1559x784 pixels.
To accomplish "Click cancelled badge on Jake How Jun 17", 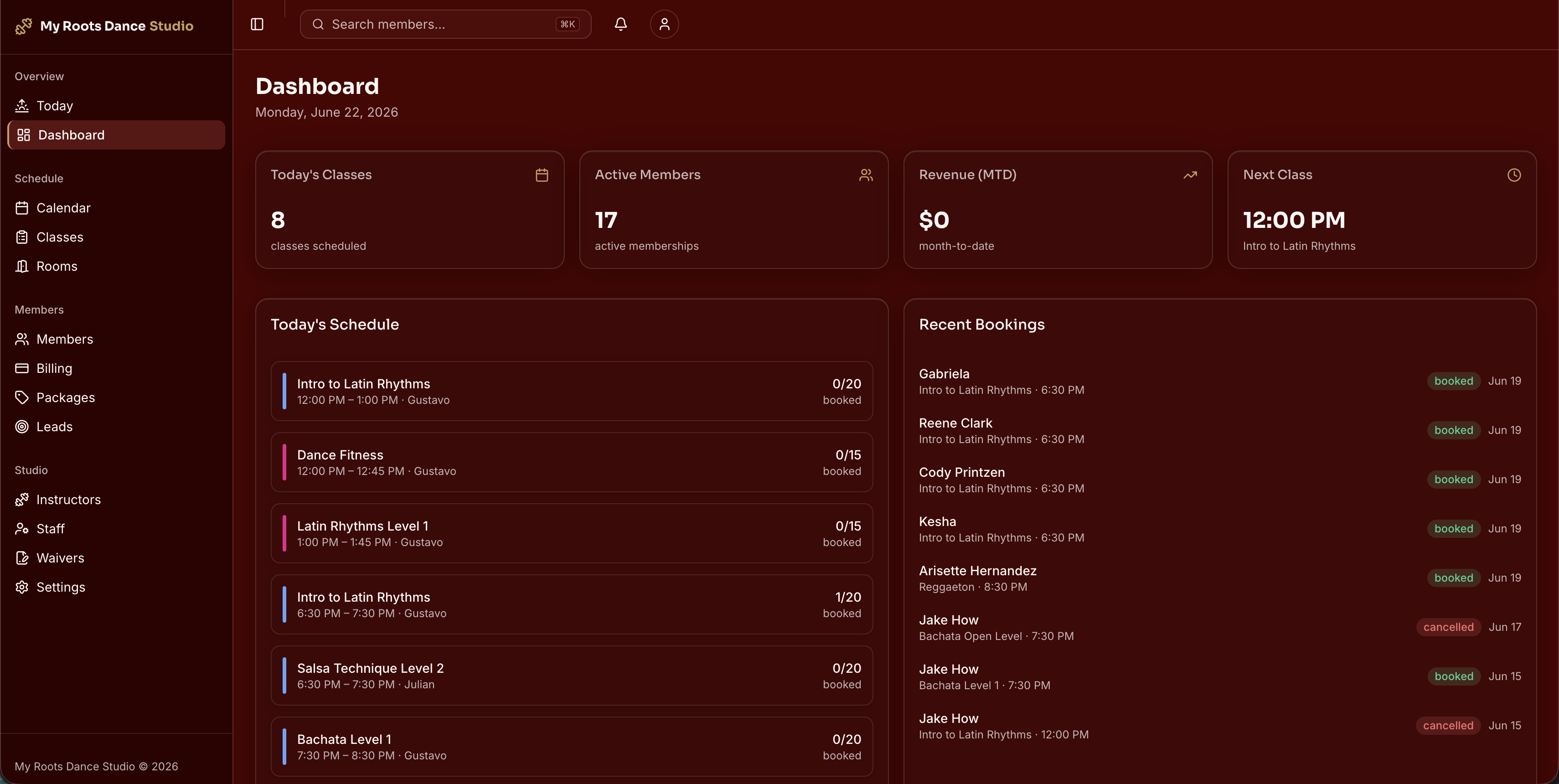I will 1448,627.
